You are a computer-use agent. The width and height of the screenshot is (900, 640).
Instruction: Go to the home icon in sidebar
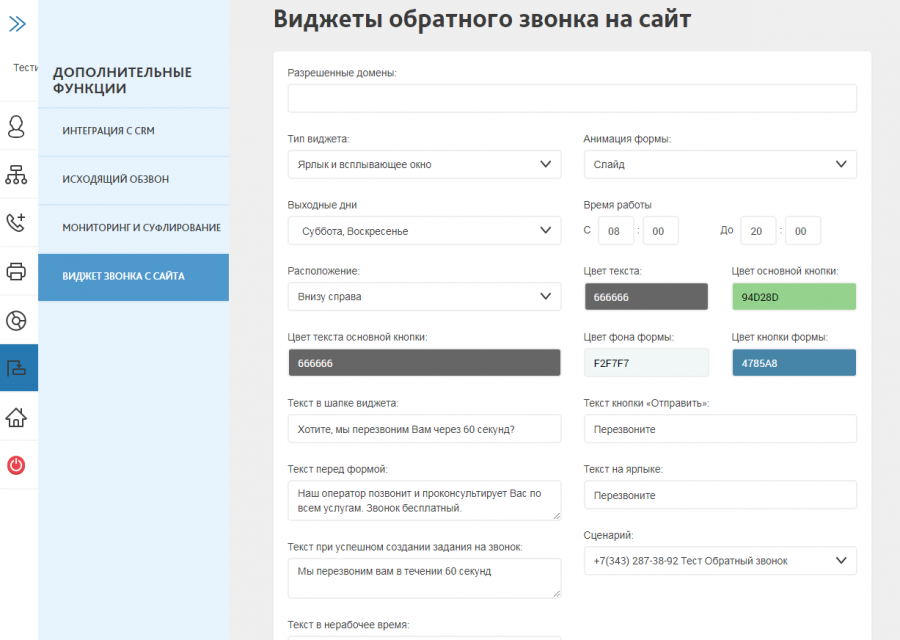click(17, 417)
